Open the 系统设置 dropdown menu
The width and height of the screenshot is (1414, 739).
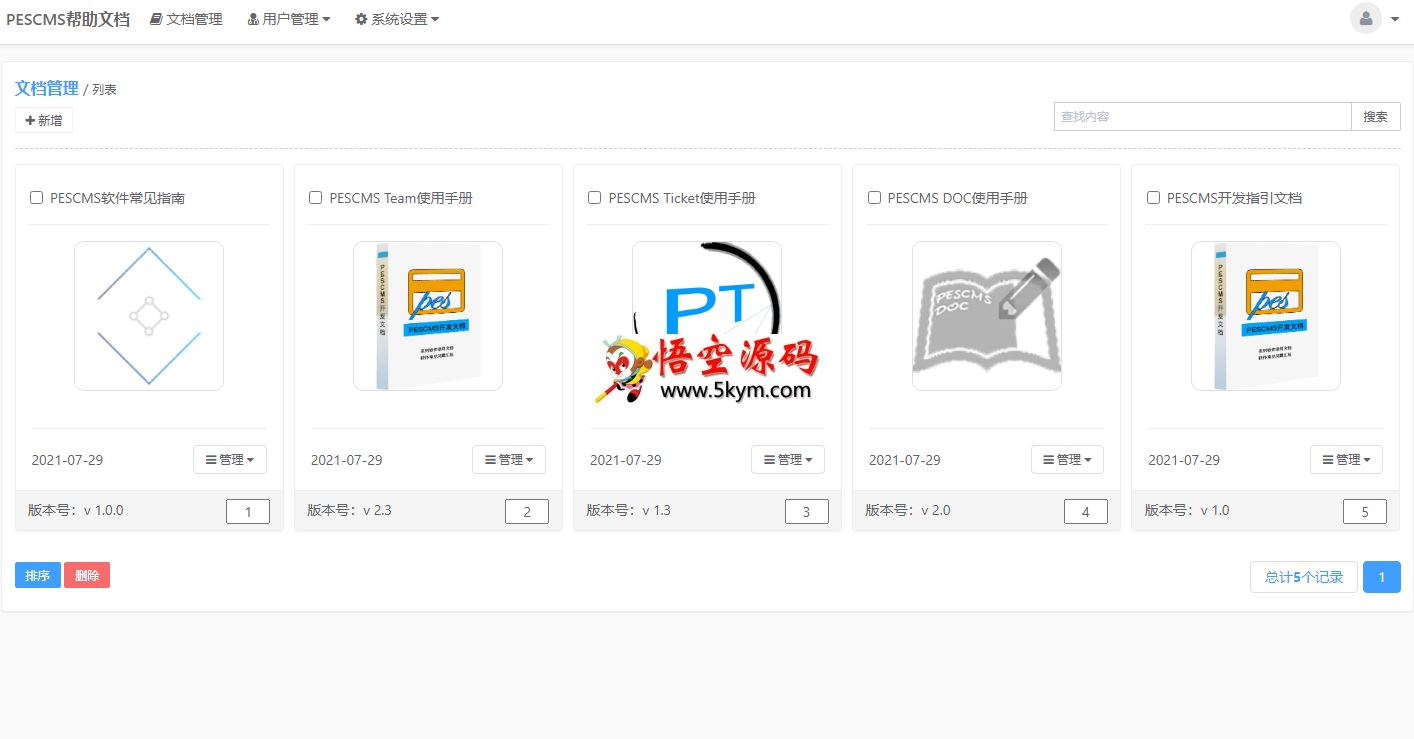coord(397,19)
